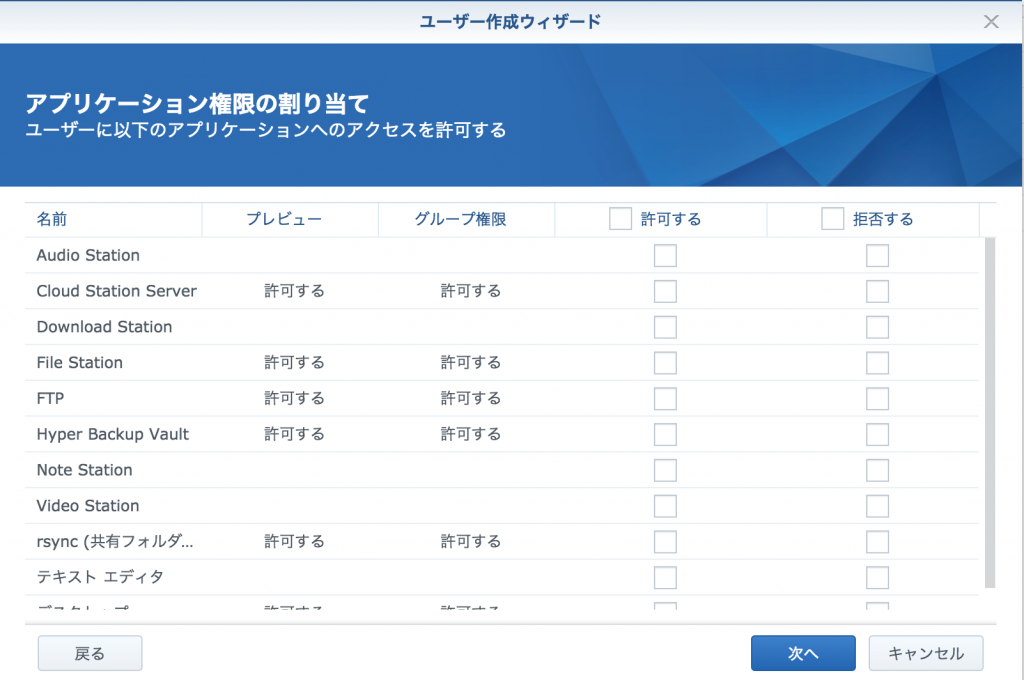Deny access for Cloud Station Server
1024x680 pixels.
877,291
